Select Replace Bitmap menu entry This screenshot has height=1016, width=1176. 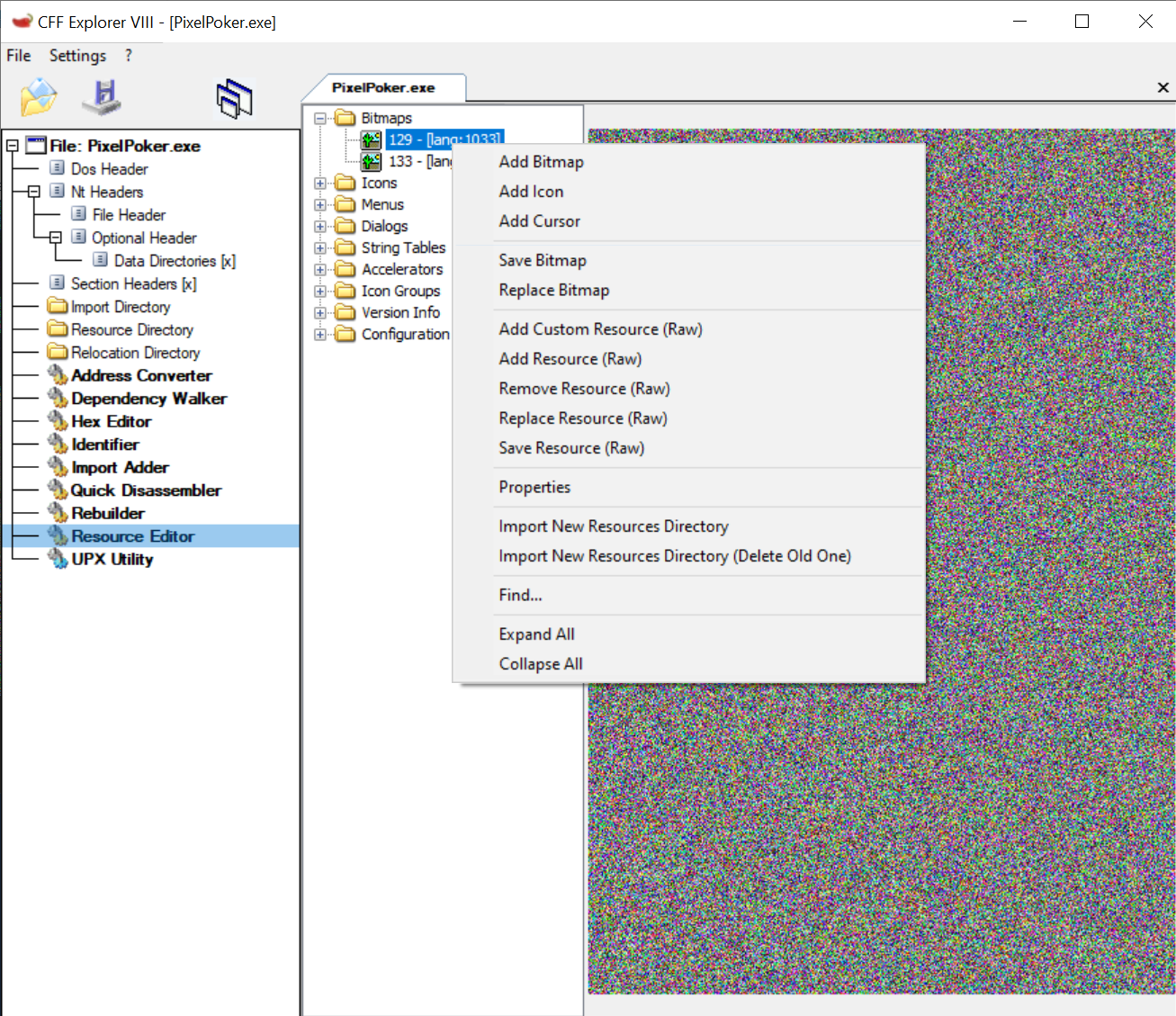coord(553,290)
